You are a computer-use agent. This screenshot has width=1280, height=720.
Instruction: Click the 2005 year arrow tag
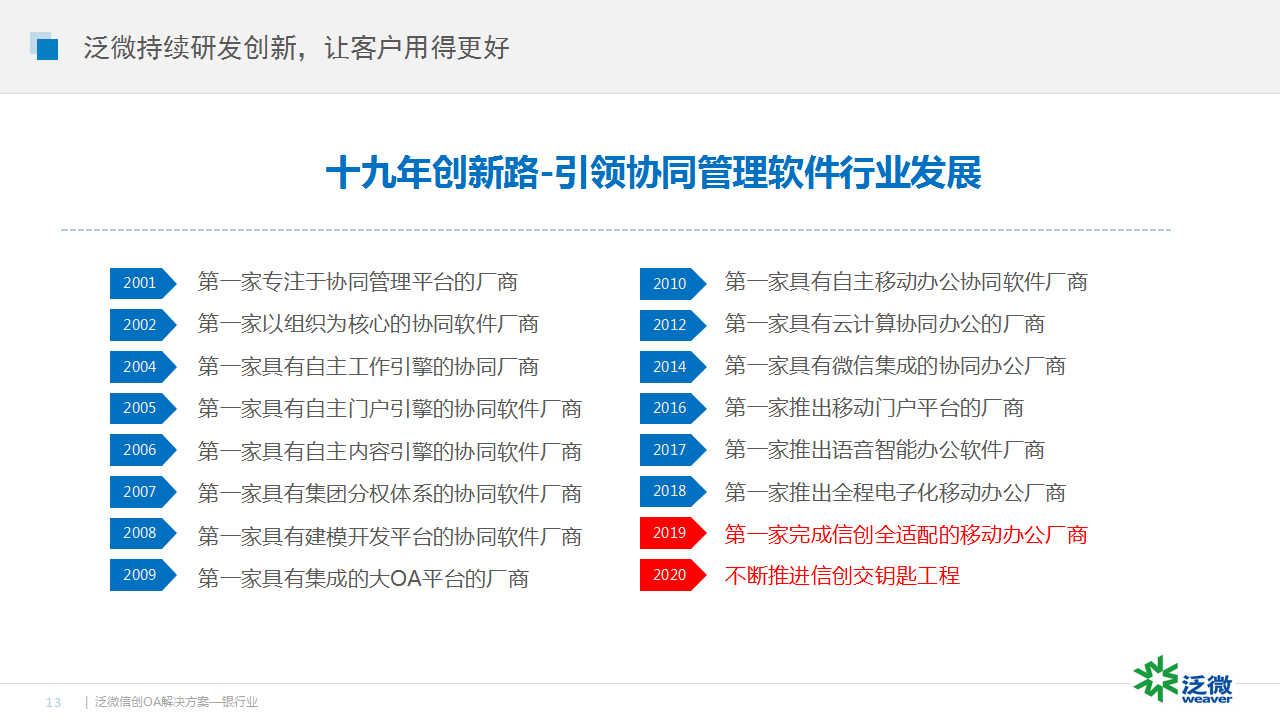coord(143,408)
